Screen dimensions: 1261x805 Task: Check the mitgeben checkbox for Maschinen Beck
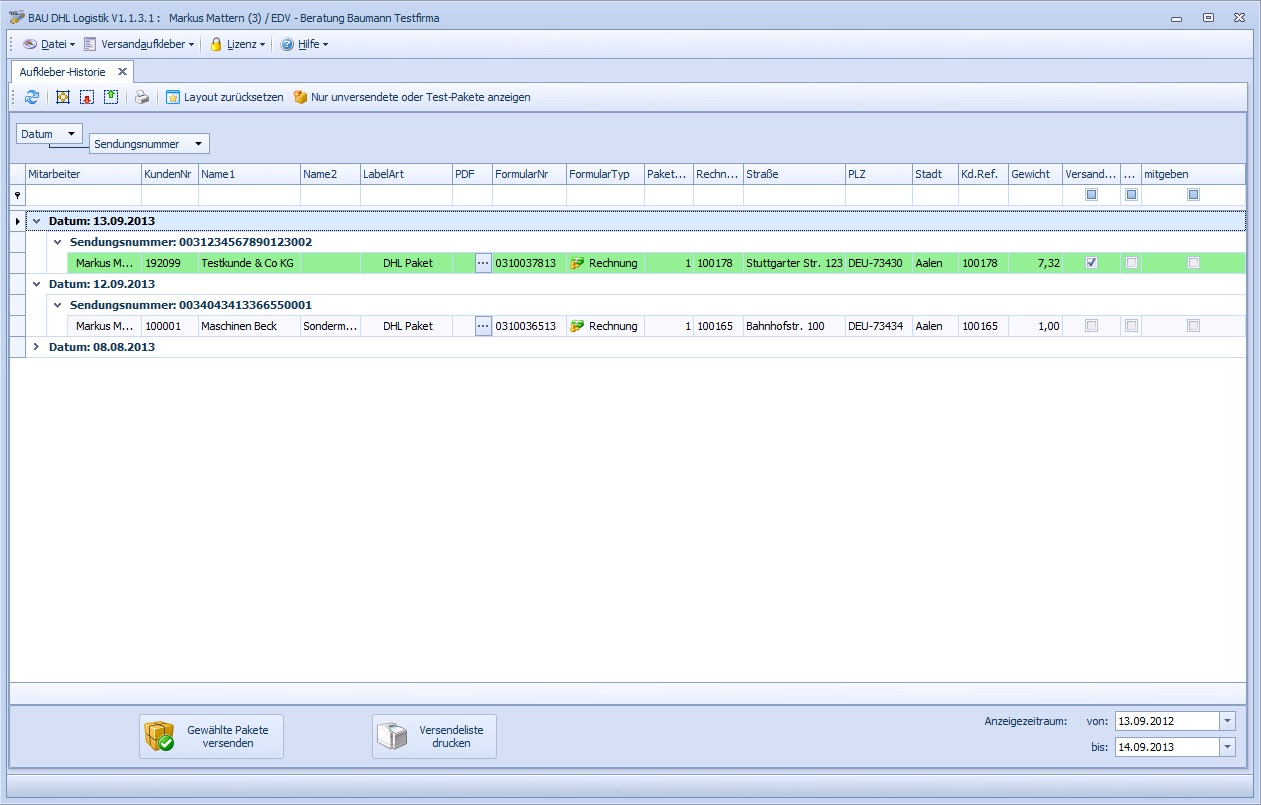point(1193,326)
